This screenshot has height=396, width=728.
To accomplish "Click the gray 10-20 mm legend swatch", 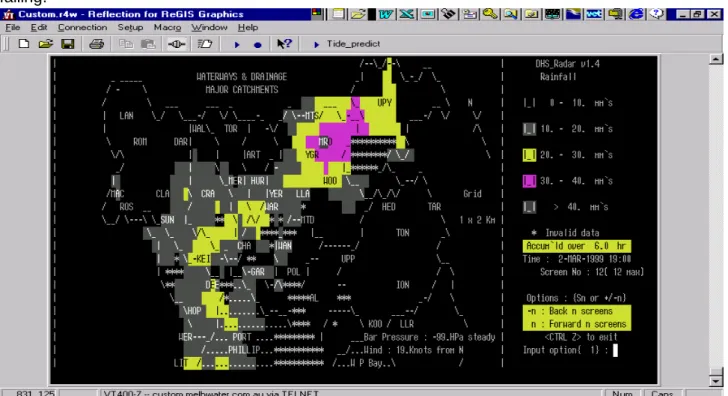I will tap(529, 129).
